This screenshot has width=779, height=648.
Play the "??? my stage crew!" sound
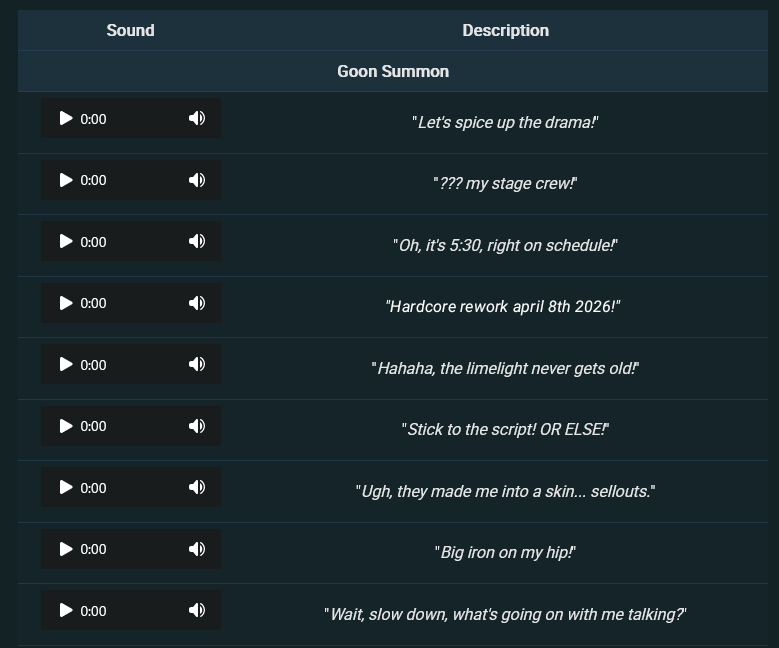pos(66,180)
